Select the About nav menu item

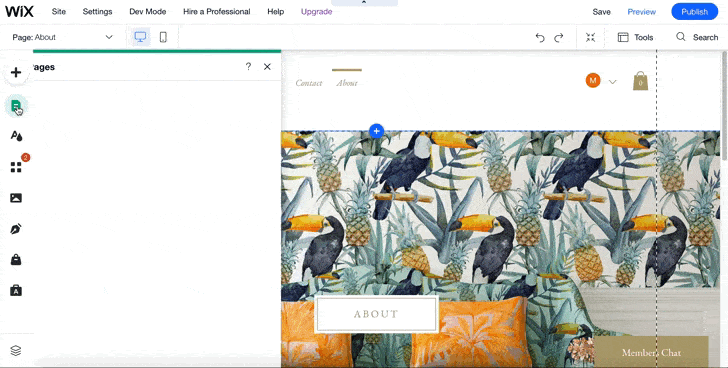click(x=347, y=83)
